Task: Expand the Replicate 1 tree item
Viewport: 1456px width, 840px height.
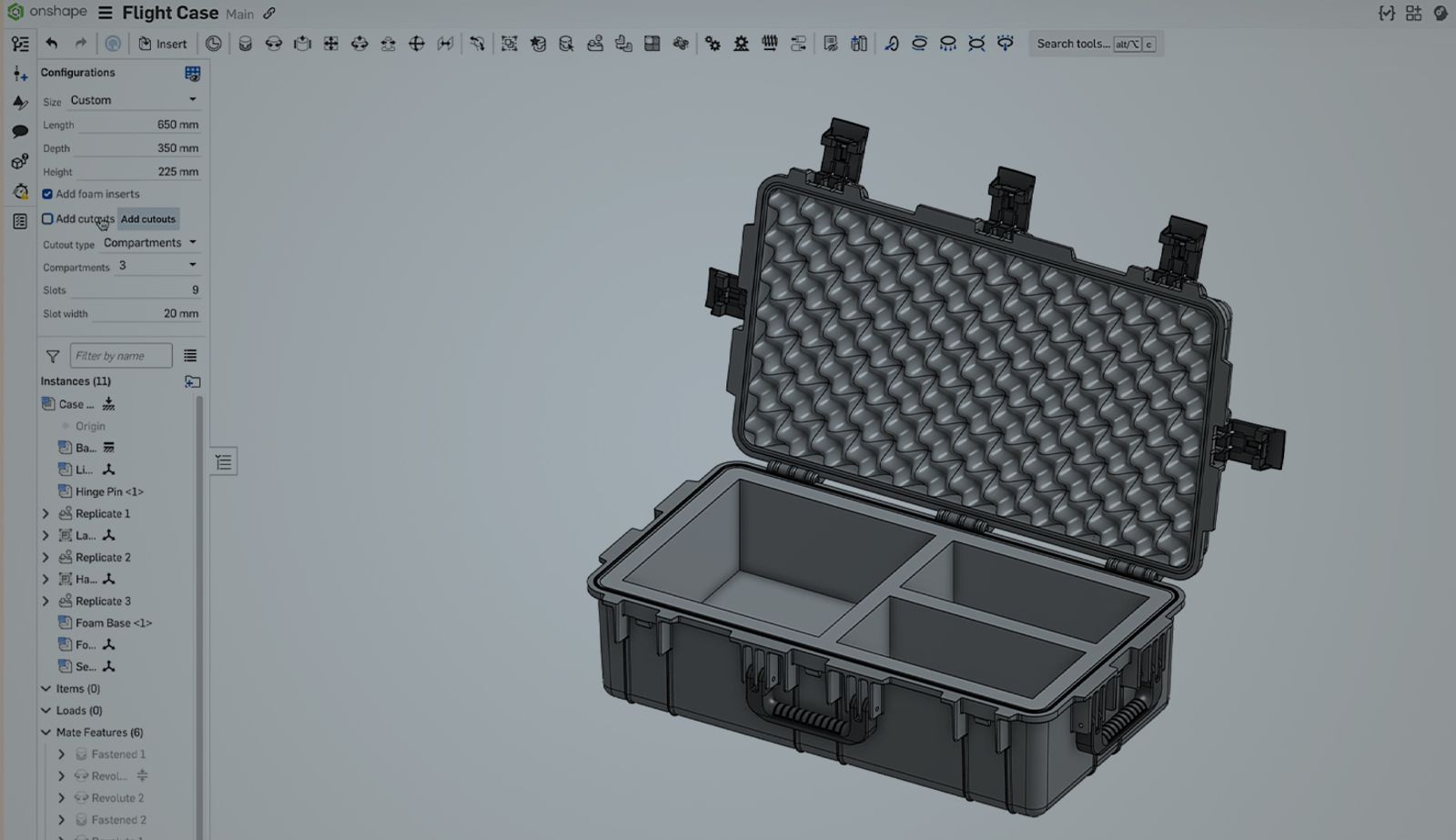Action: click(45, 513)
